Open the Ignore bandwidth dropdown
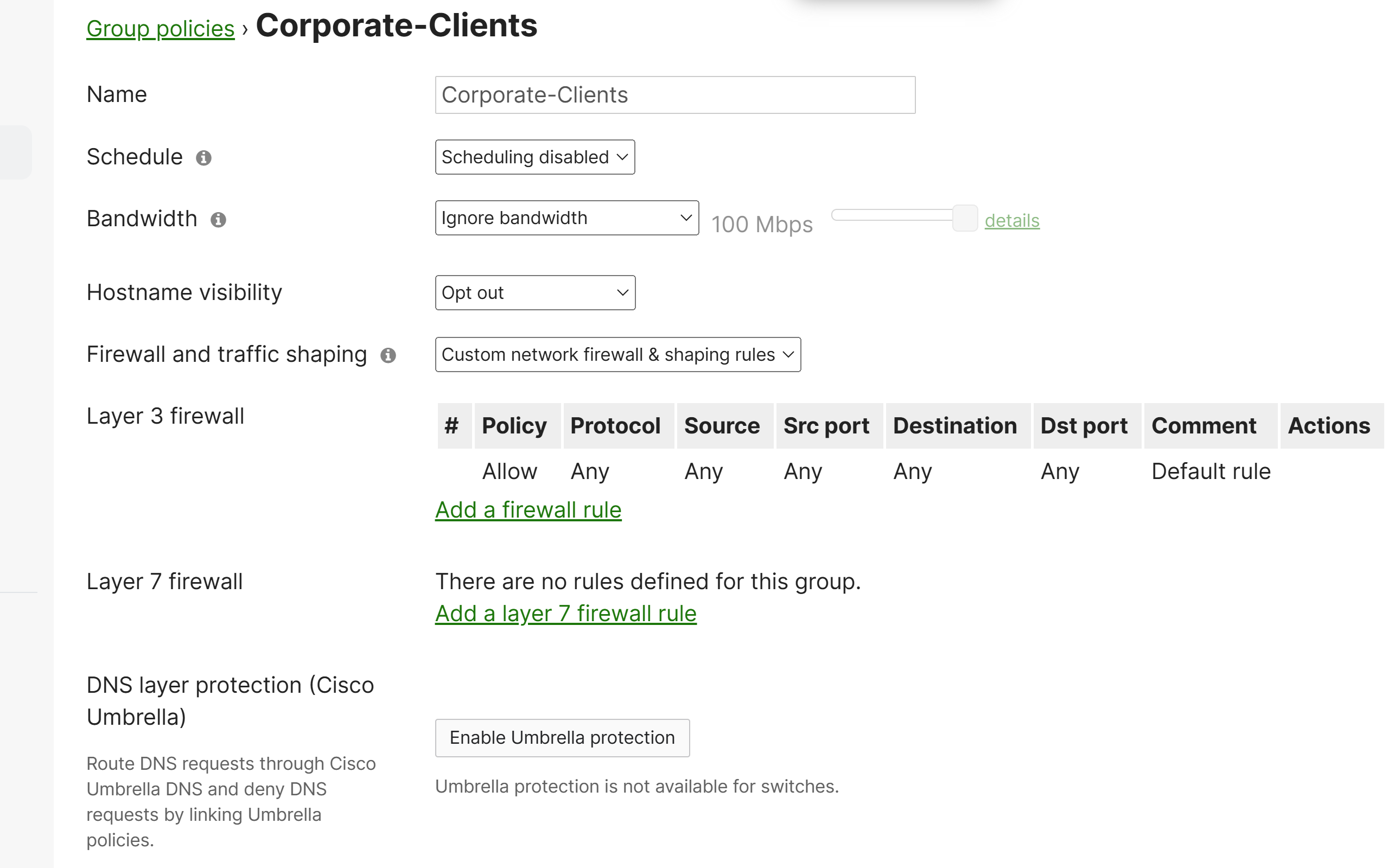 tap(567, 218)
